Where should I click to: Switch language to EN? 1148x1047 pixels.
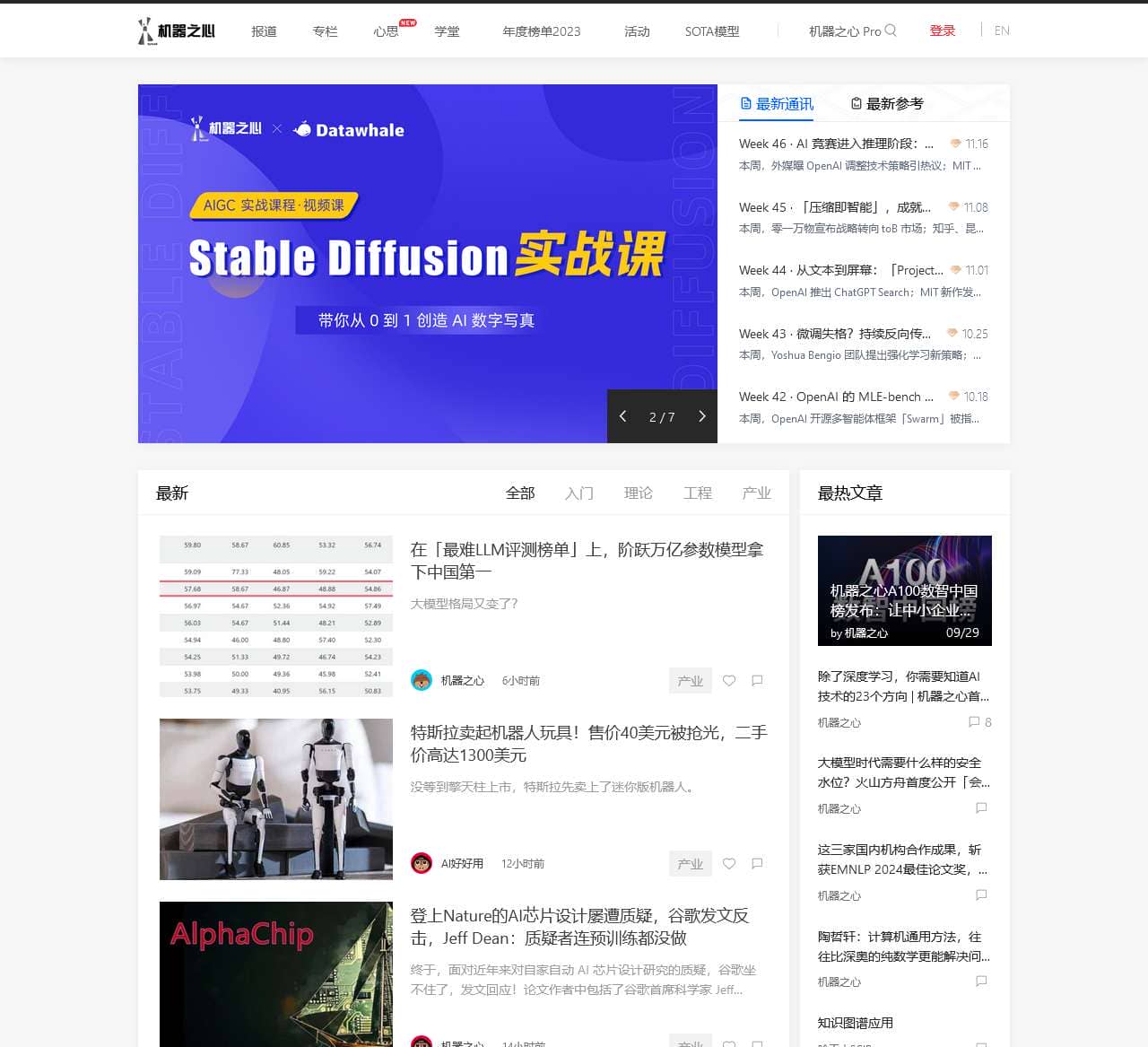tap(1002, 31)
